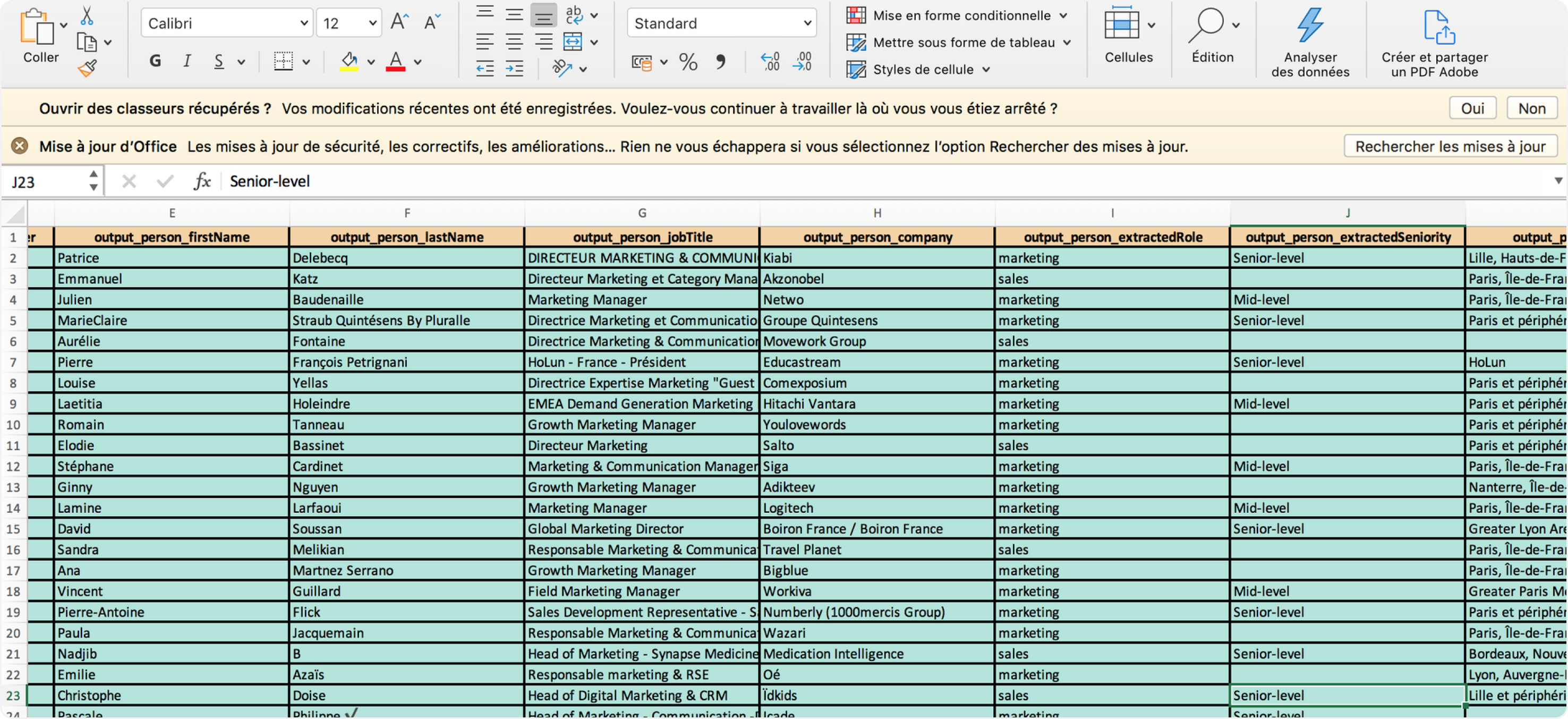Toggle underline S formatting

218,61
